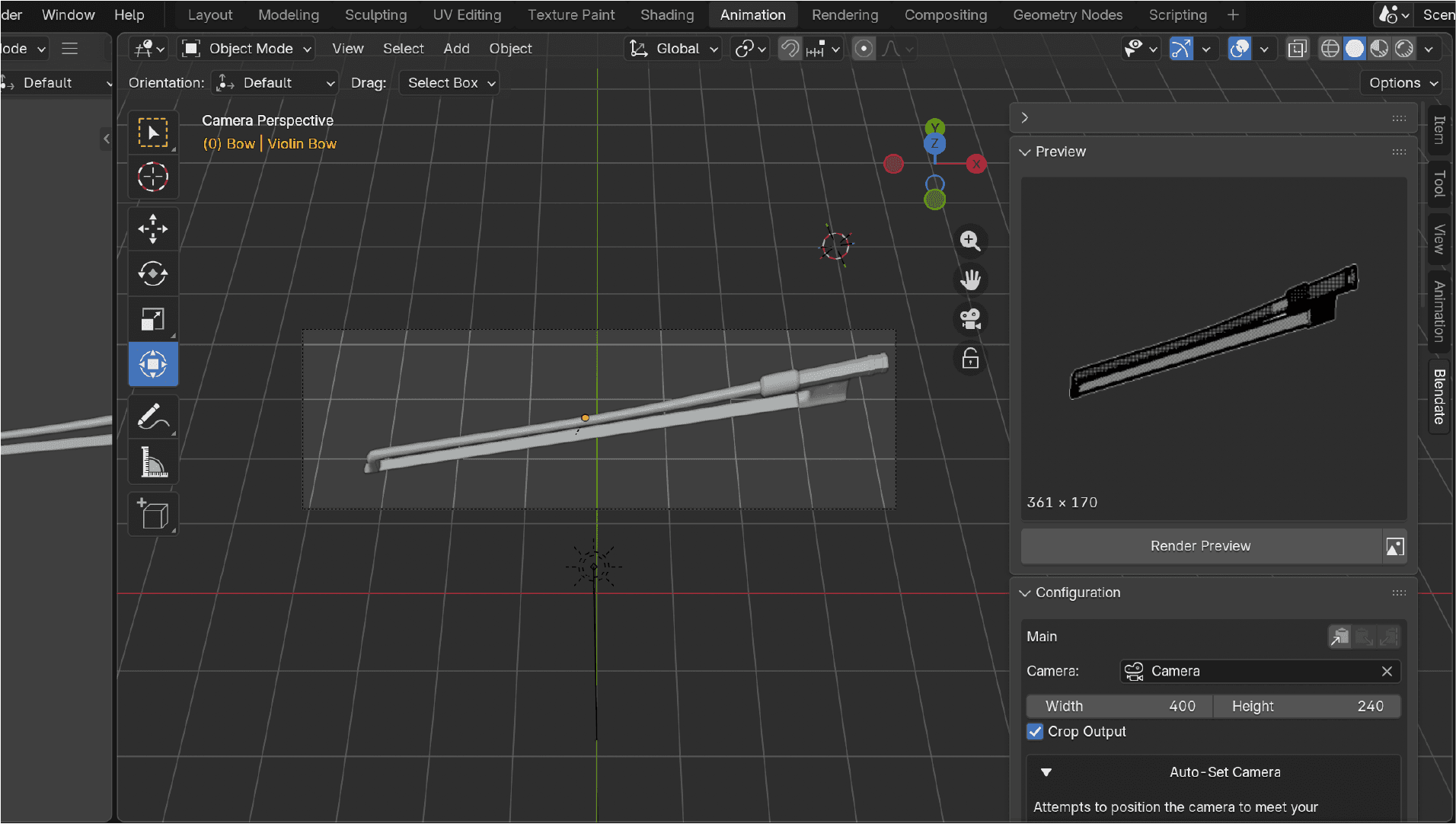1456x824 pixels.
Task: Open the Options dropdown
Action: point(1402,83)
